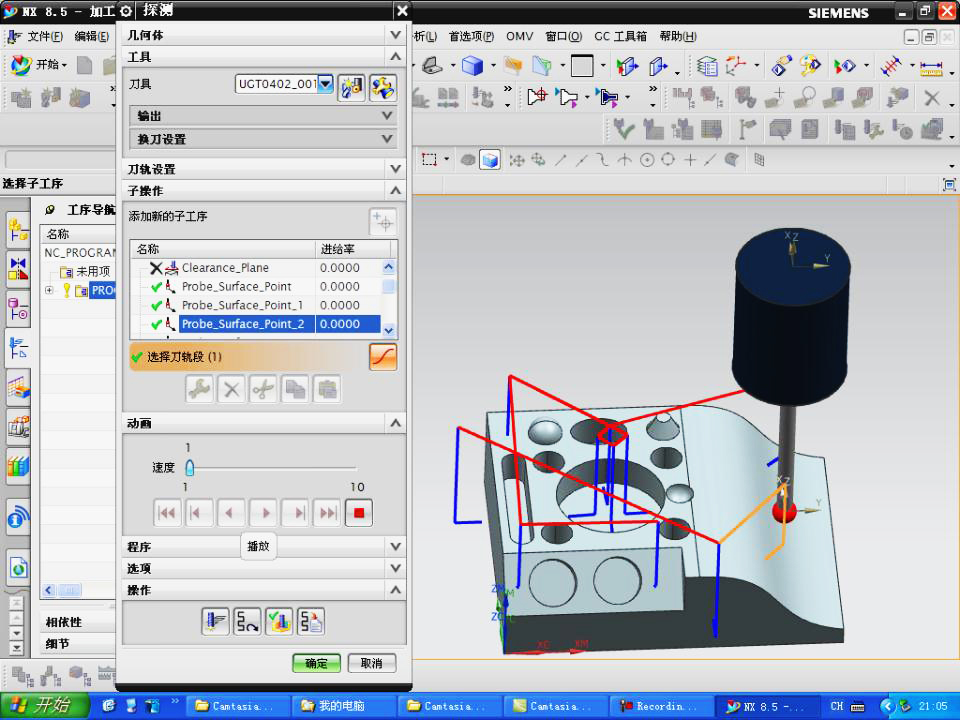Copy sub-operation with the copy icon
960x720 pixels.
295,389
